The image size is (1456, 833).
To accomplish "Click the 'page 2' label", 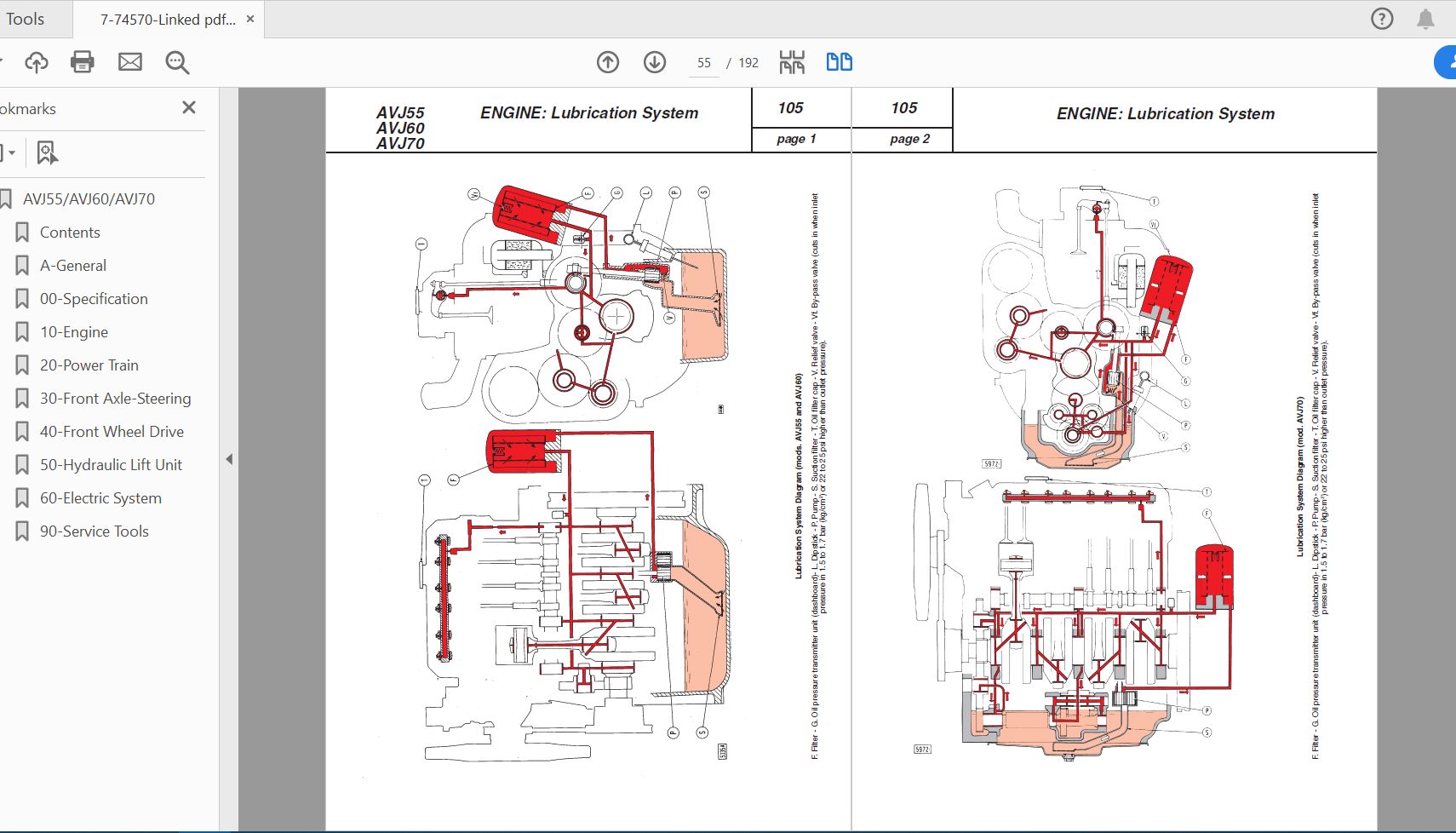I will [909, 139].
